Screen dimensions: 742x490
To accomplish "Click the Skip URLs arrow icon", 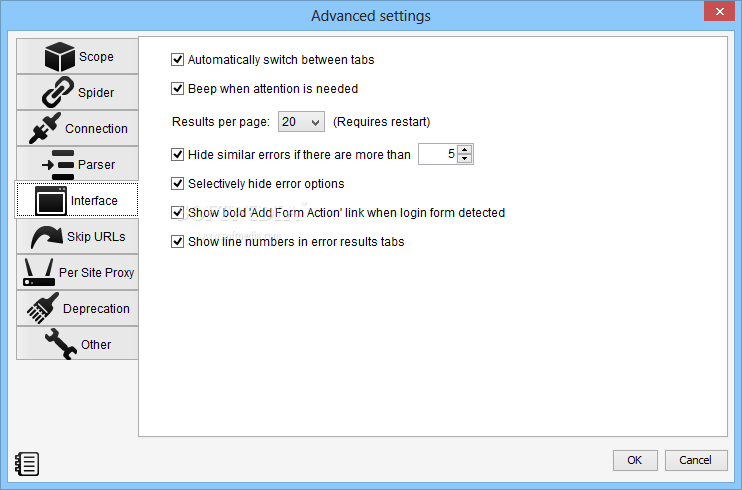I will point(46,236).
